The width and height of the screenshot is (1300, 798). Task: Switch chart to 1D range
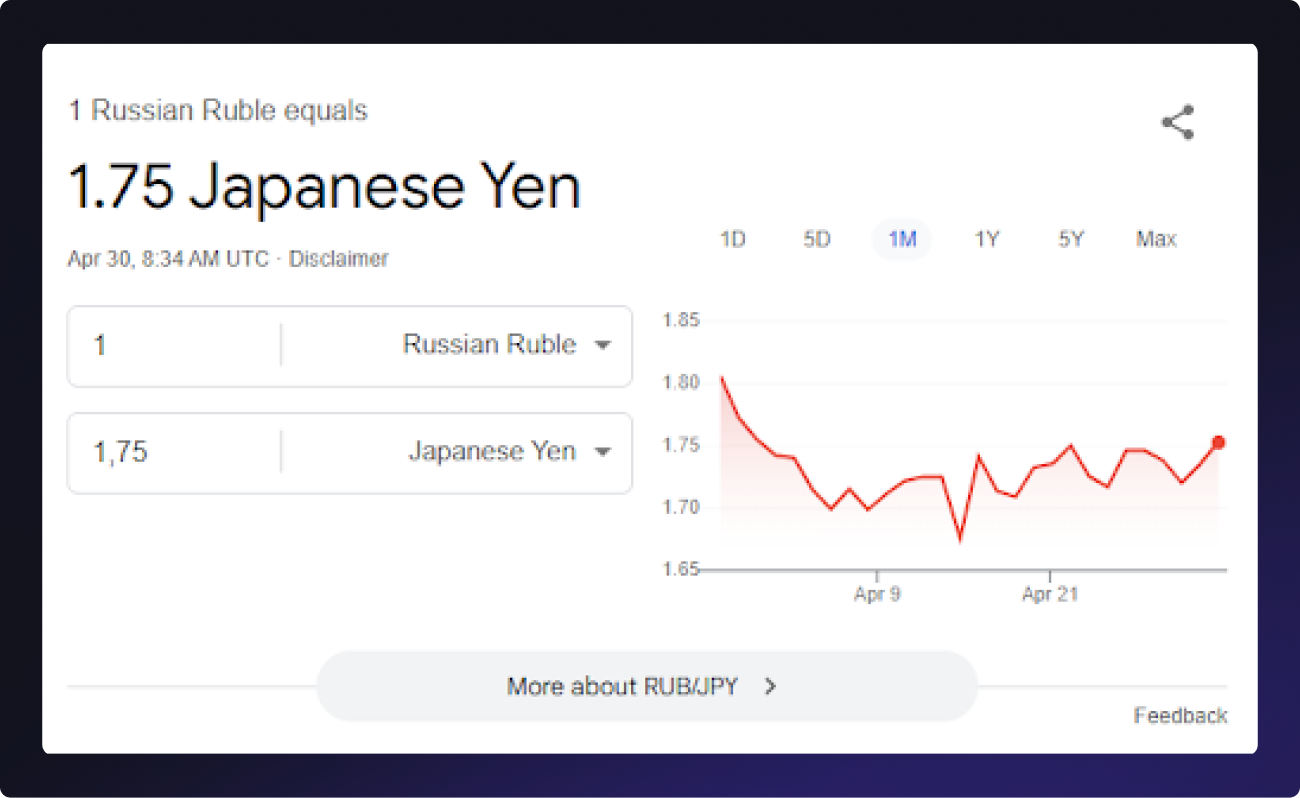coord(733,240)
